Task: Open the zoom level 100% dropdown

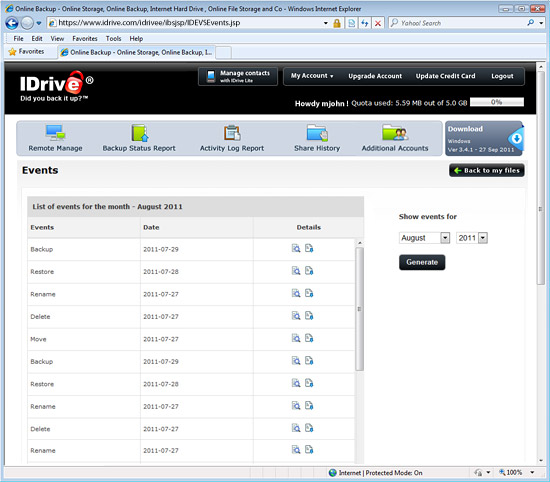Action: coord(532,473)
